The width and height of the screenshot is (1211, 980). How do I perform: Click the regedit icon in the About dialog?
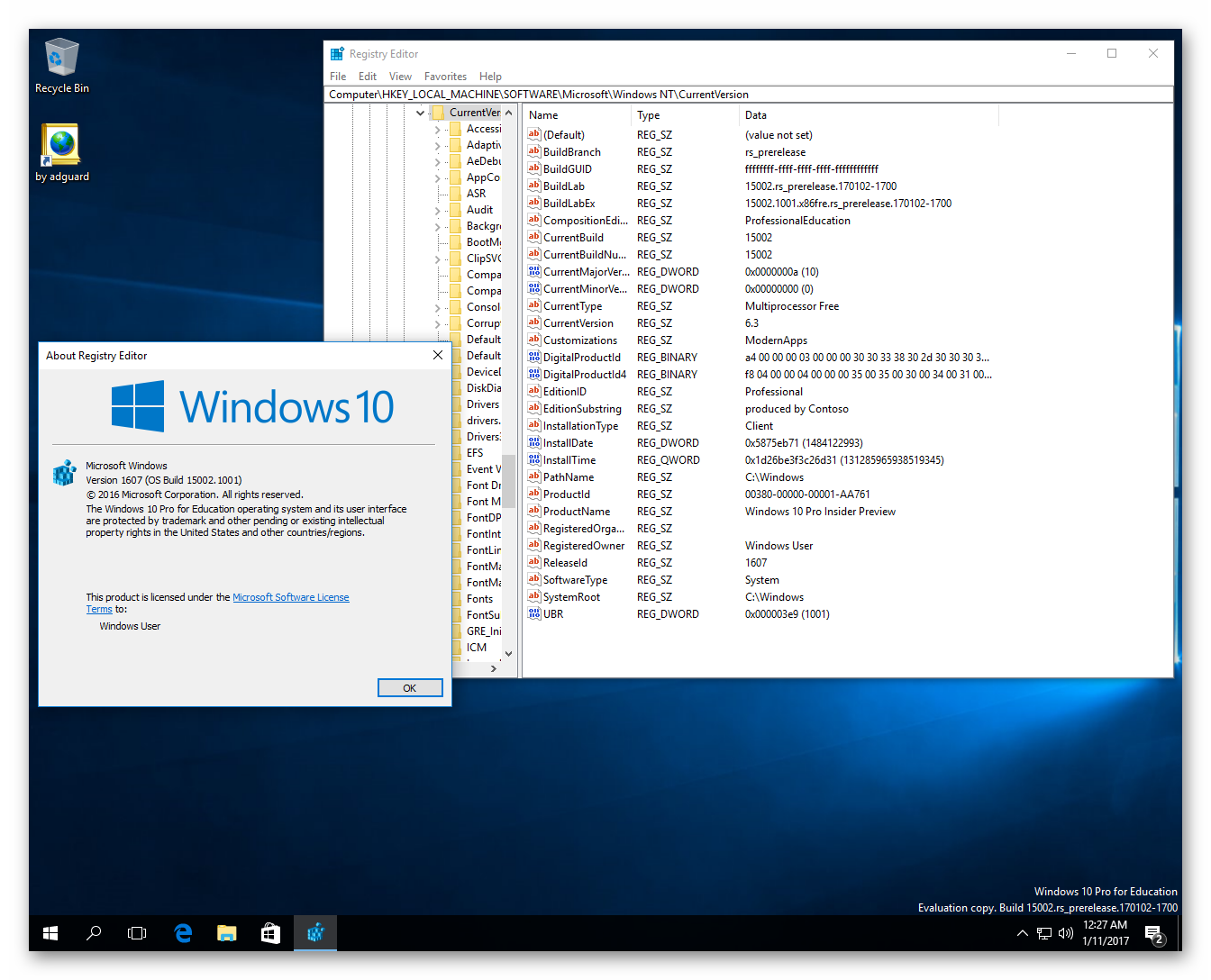[64, 472]
